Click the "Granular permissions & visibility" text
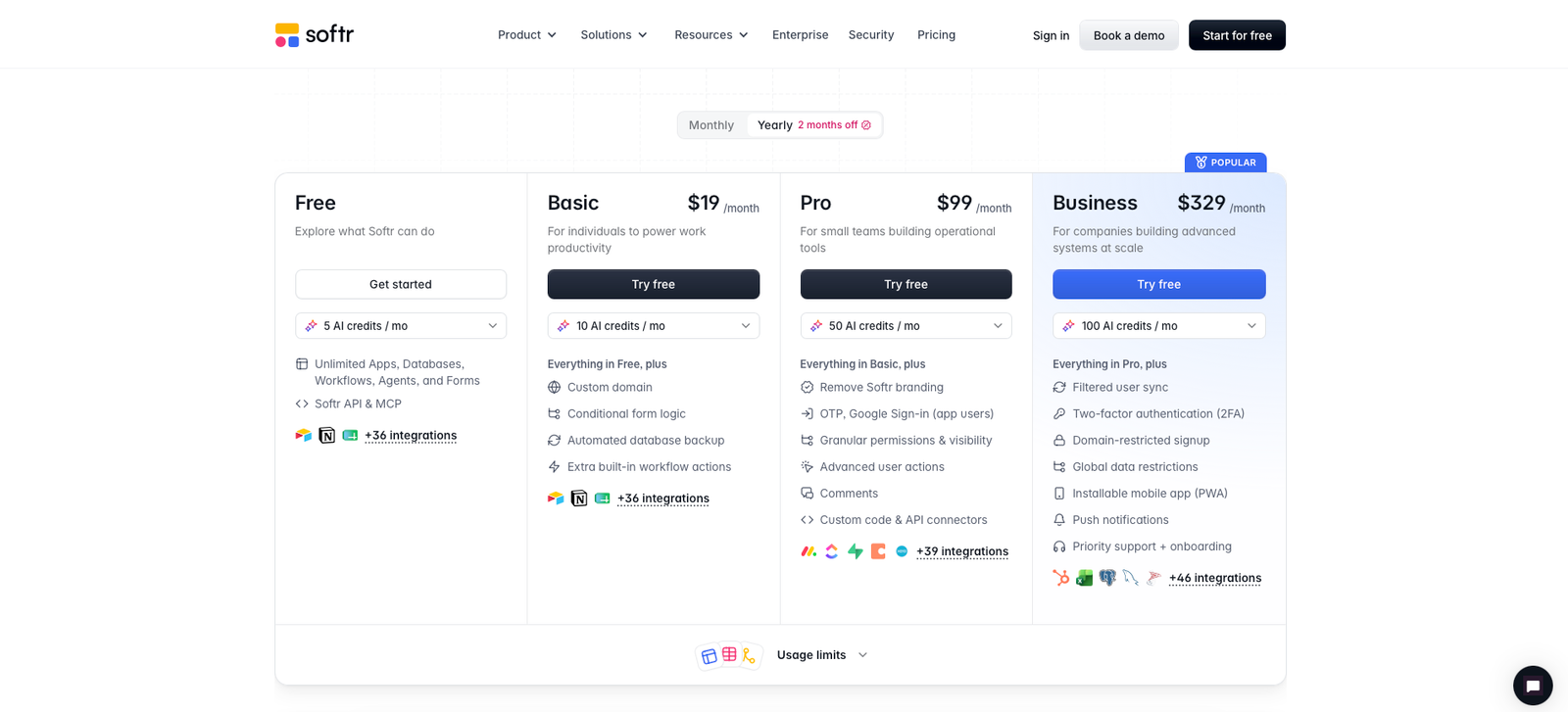This screenshot has width=1568, height=712. tap(906, 441)
